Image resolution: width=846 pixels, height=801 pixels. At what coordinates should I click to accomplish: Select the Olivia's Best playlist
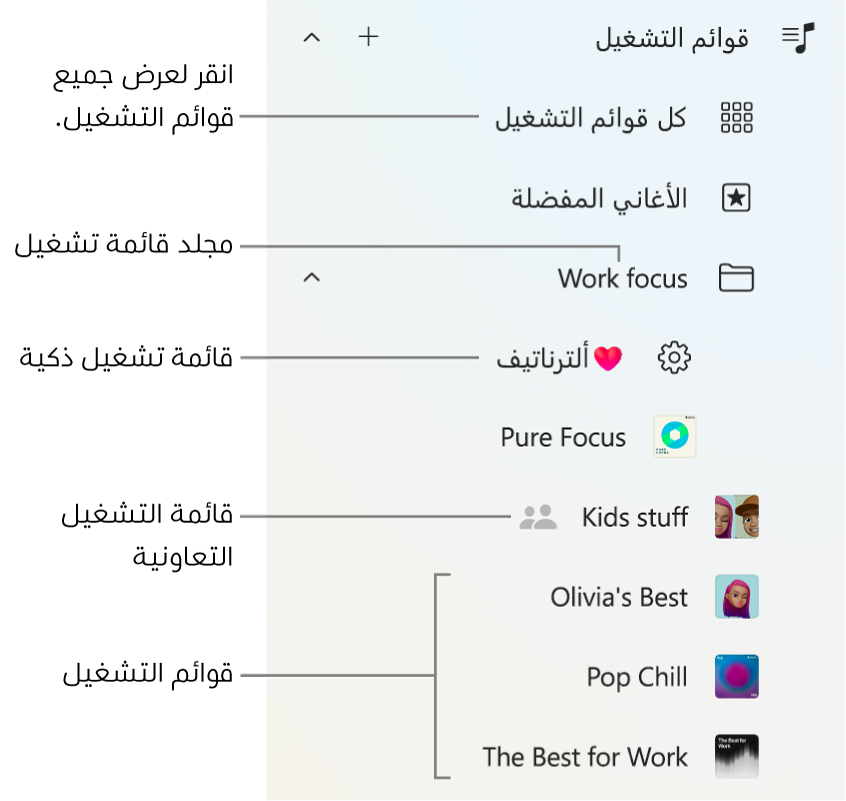tap(618, 597)
